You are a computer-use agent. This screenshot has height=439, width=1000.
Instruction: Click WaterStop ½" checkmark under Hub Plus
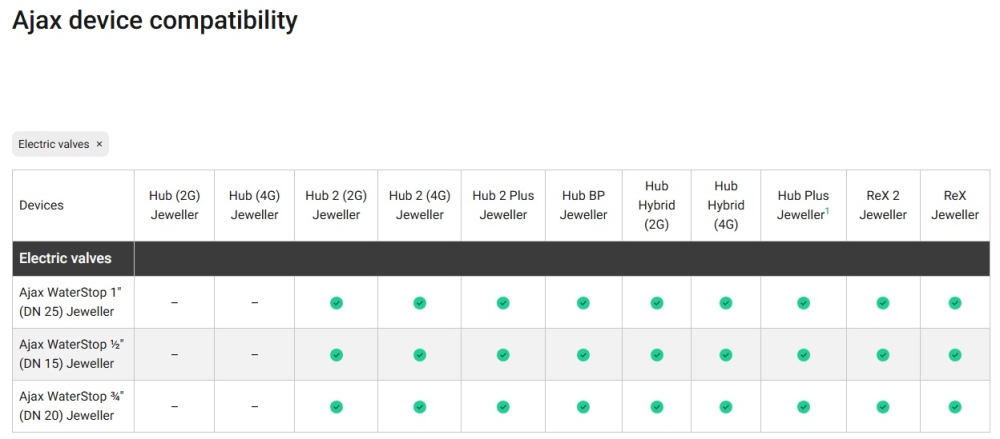click(x=803, y=355)
